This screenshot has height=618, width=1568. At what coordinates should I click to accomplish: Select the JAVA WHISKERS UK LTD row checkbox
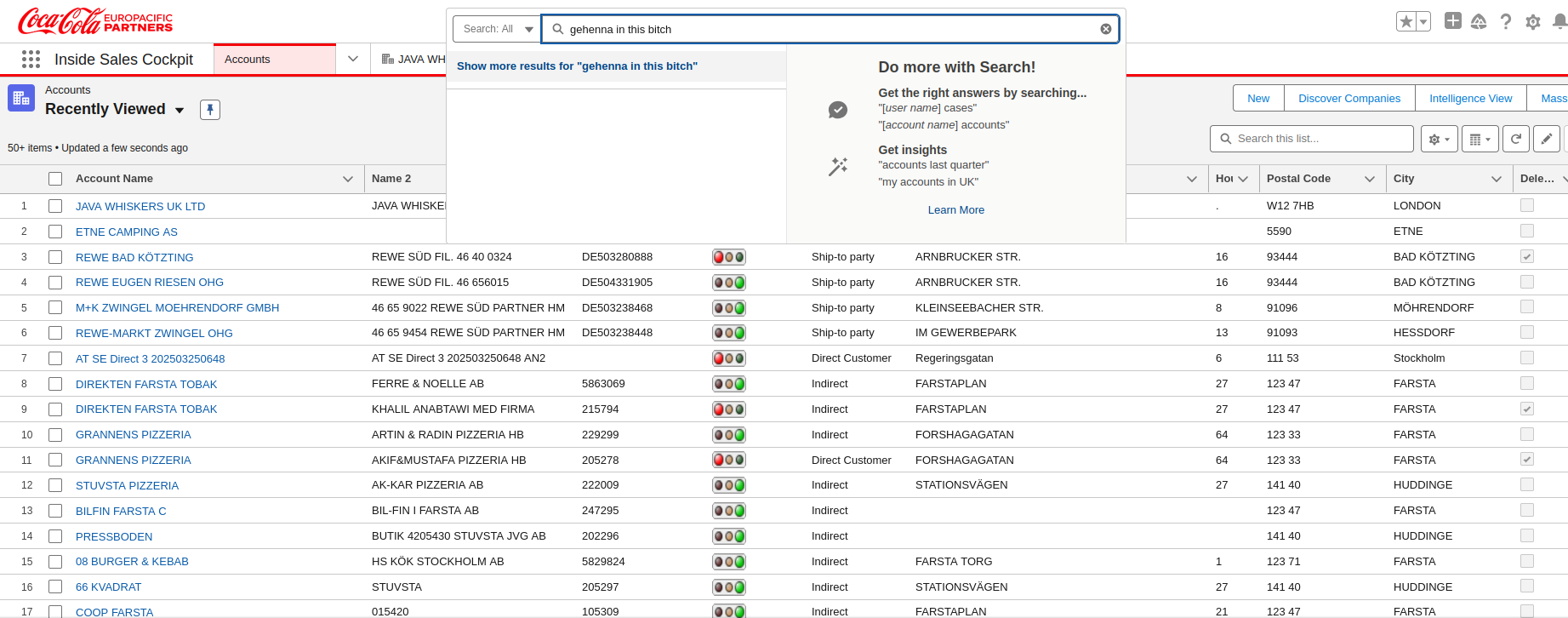point(55,206)
